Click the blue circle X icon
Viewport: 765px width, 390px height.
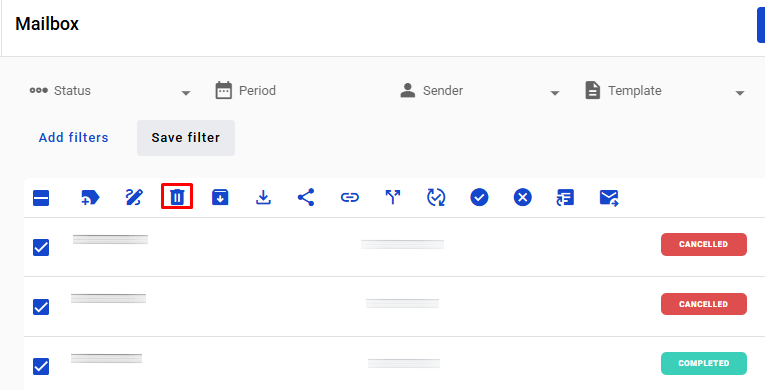point(523,197)
